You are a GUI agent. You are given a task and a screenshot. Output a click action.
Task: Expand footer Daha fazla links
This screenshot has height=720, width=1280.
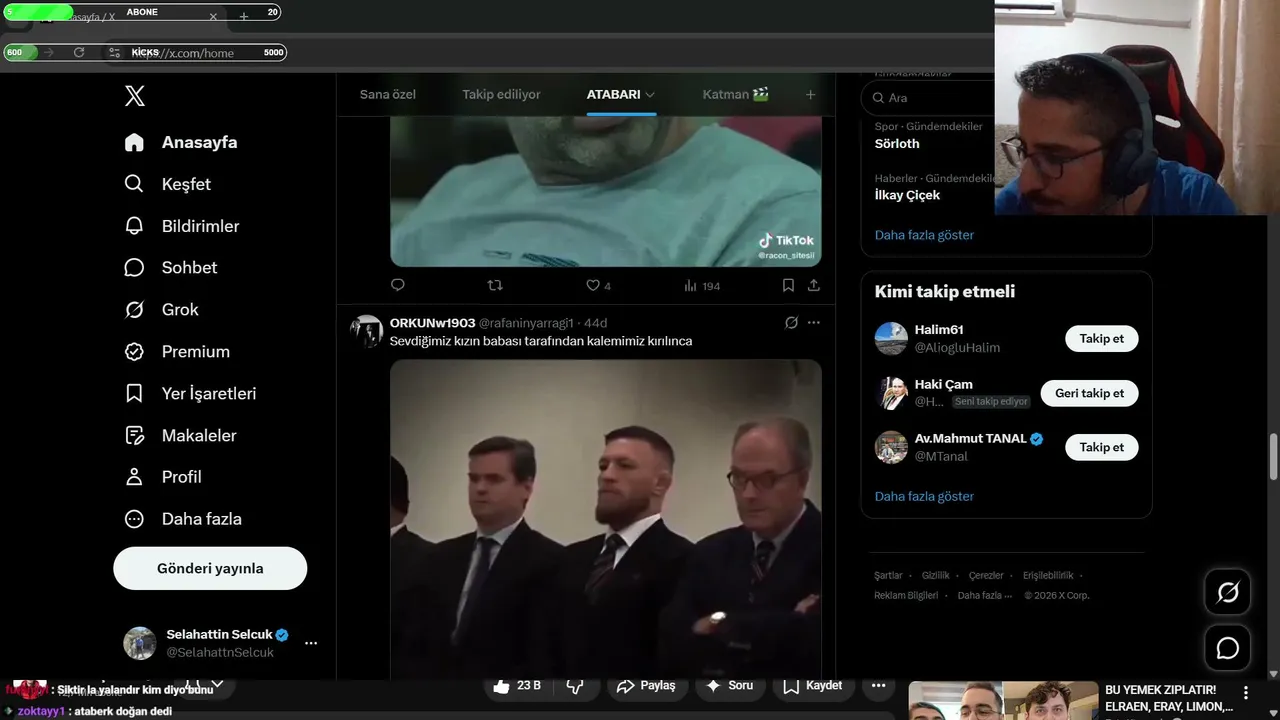(x=985, y=595)
